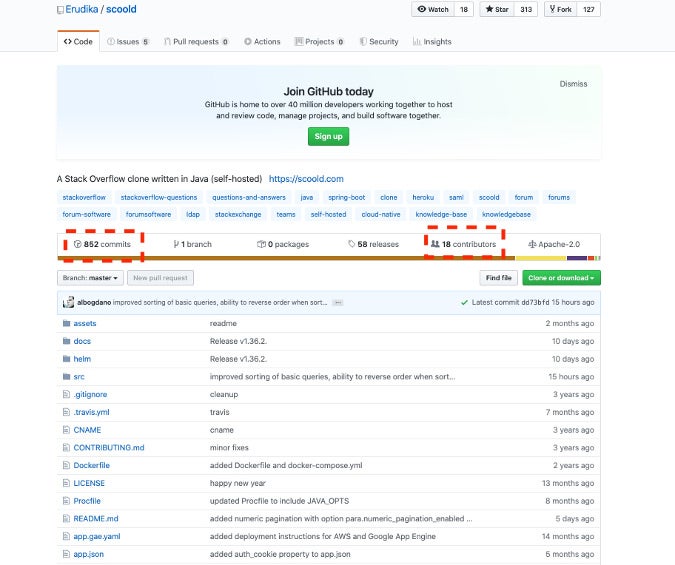Select the stackexchange topic tag
675x565 pixels.
pyautogui.click(x=238, y=214)
